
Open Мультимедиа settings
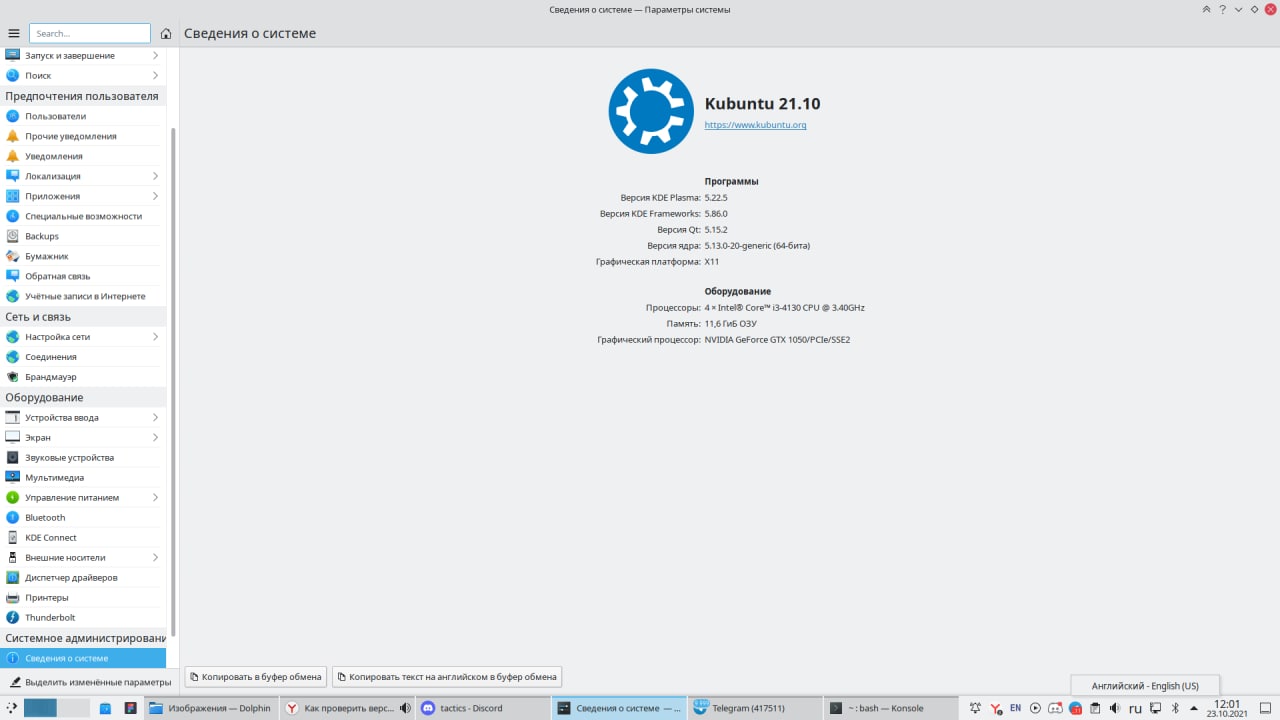point(83,477)
